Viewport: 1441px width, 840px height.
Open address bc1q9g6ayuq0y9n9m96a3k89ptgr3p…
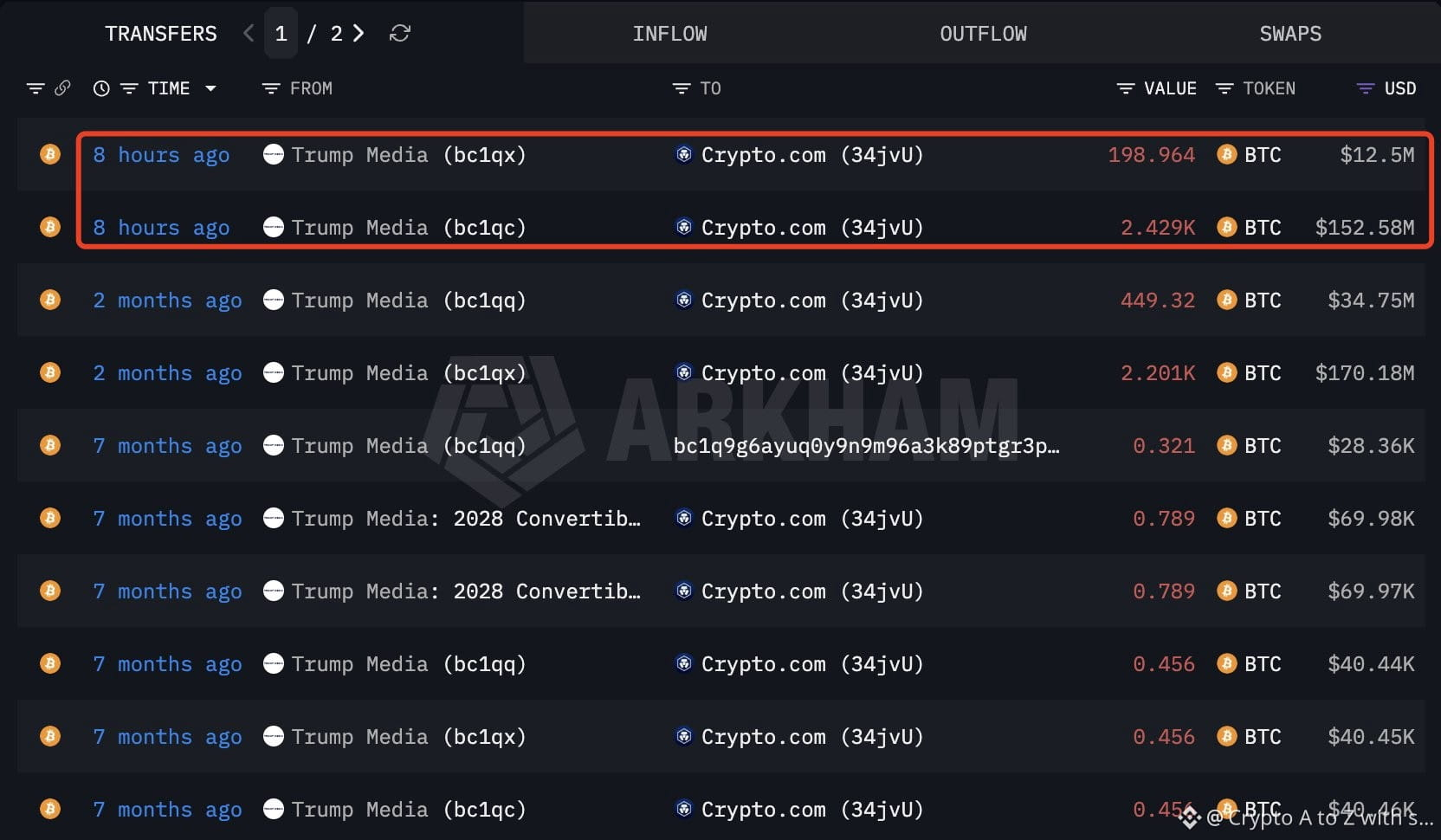pos(866,446)
